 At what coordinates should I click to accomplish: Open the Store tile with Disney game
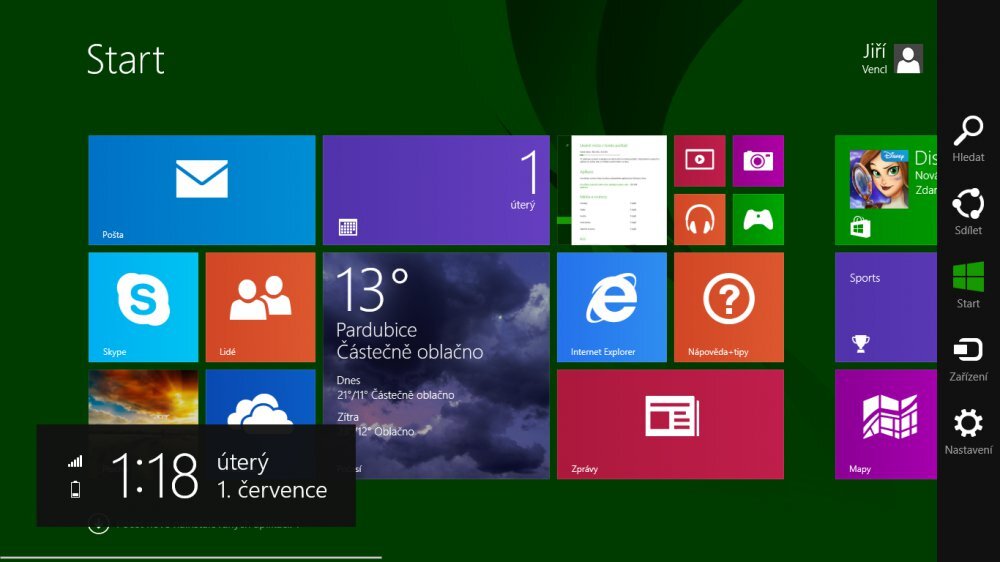[886, 189]
